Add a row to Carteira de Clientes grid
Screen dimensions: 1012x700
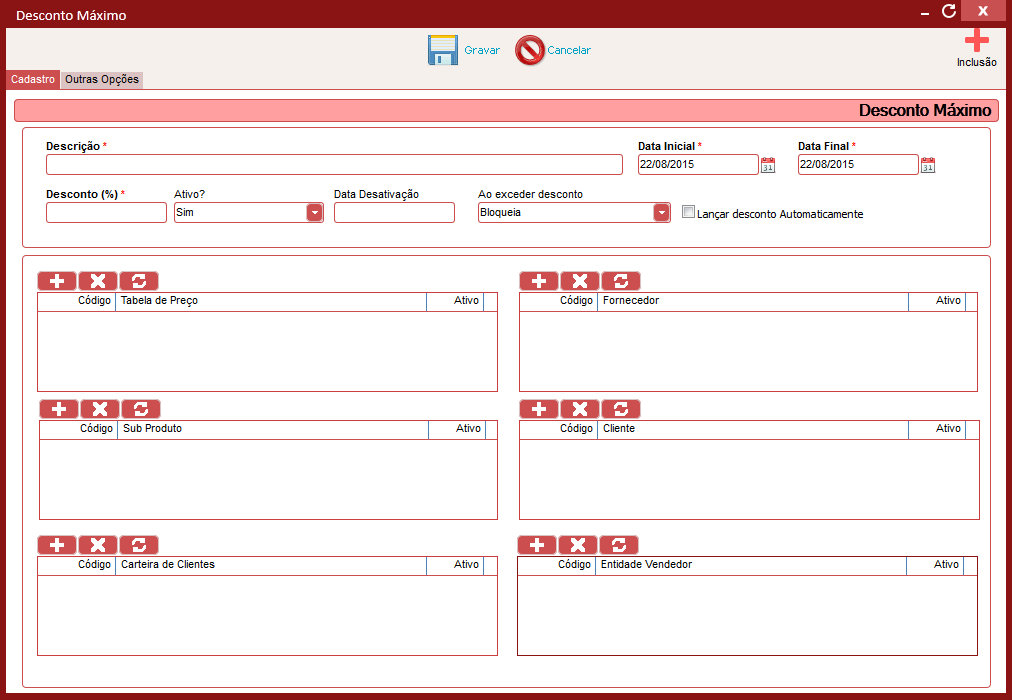(57, 545)
